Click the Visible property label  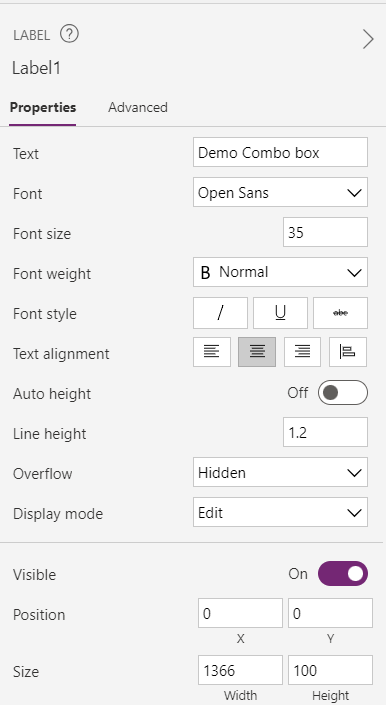(35, 575)
